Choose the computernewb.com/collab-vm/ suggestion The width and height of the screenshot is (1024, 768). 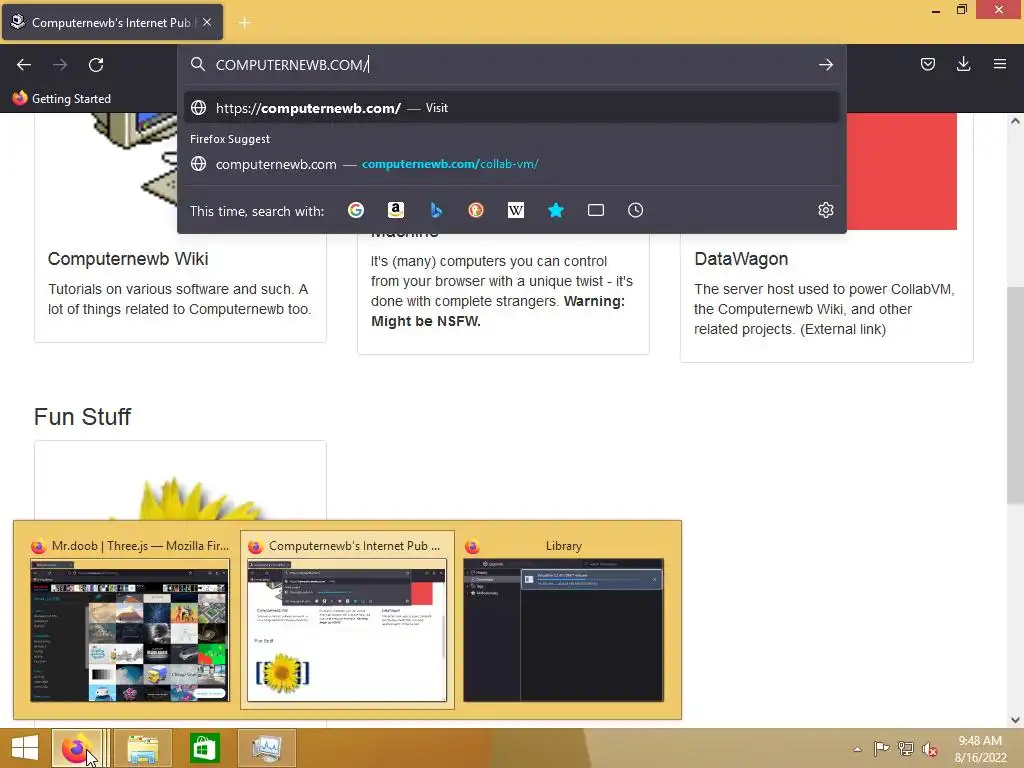pos(511,164)
